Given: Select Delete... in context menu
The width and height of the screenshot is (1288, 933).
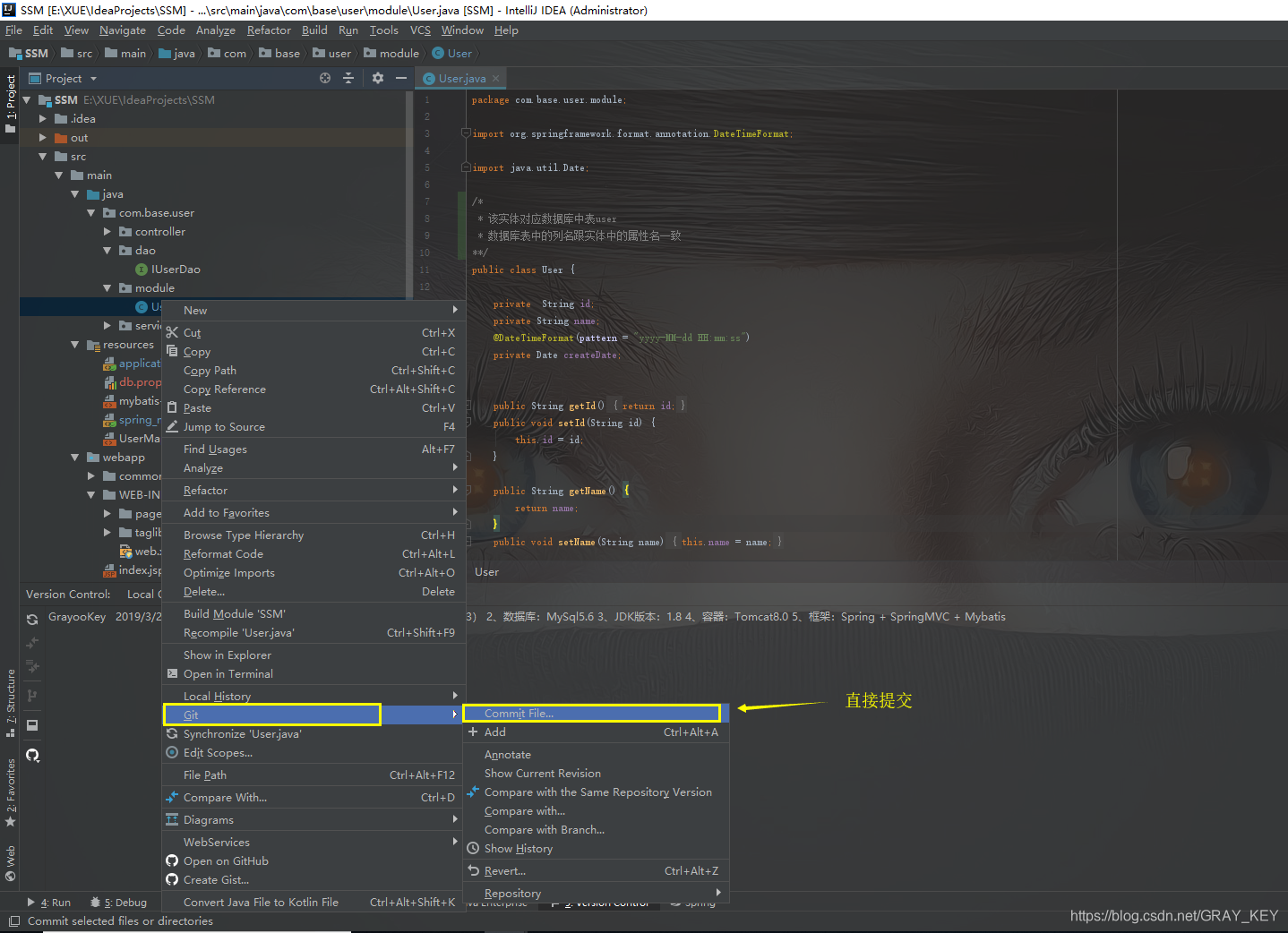Looking at the screenshot, I should 313,591.
